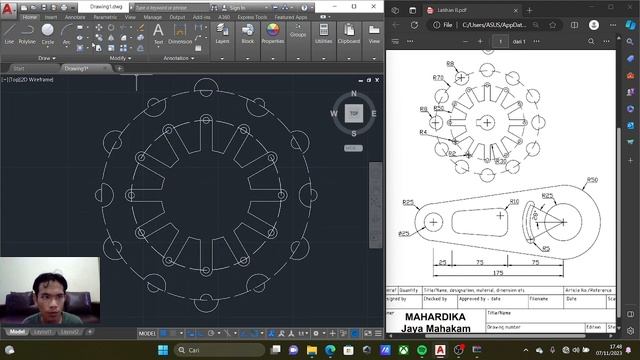Image resolution: width=640 pixels, height=360 pixels.
Task: Open the View panel in ribbon
Action: point(374,33)
